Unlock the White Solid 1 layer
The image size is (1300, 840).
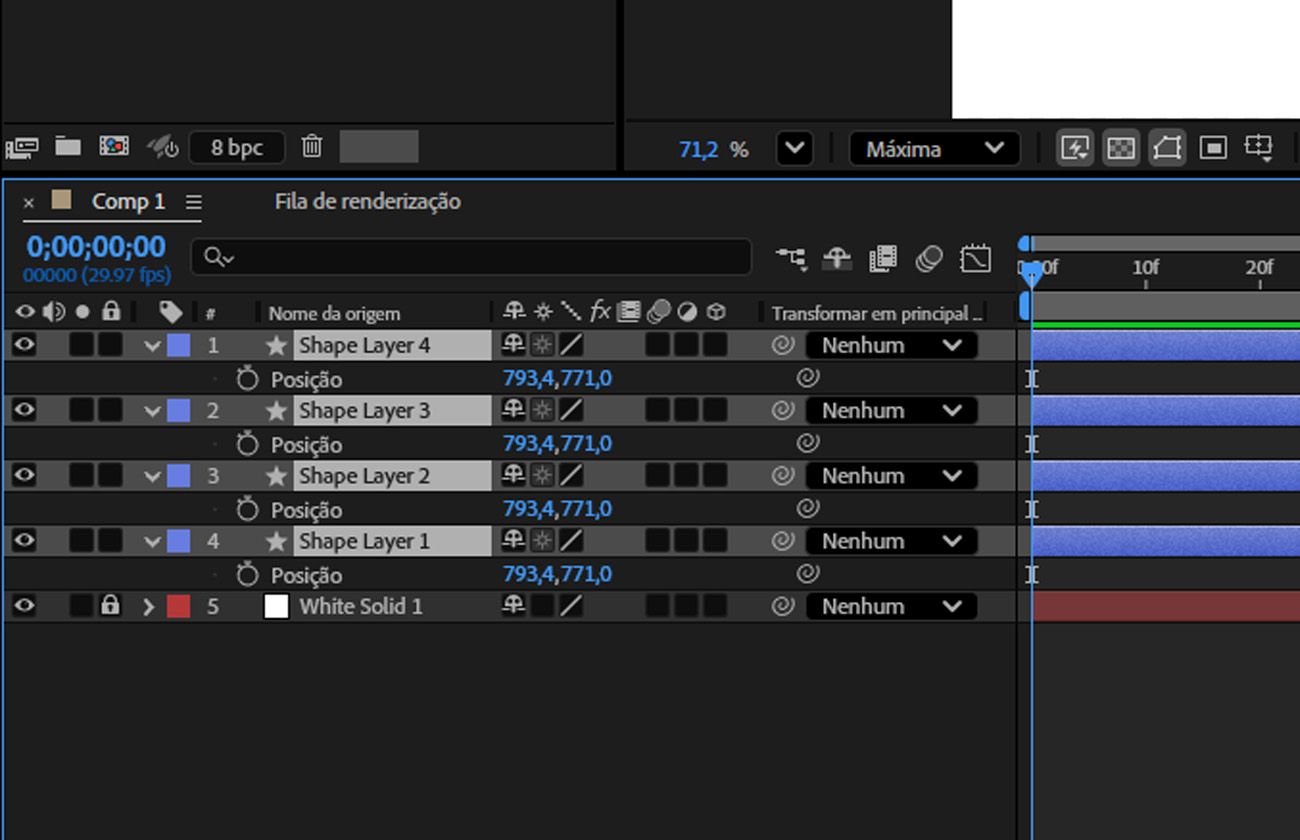[110, 606]
